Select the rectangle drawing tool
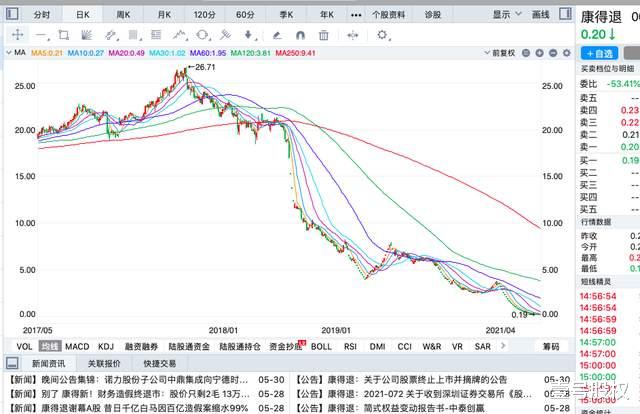This screenshot has width=640, height=414. 64,35
